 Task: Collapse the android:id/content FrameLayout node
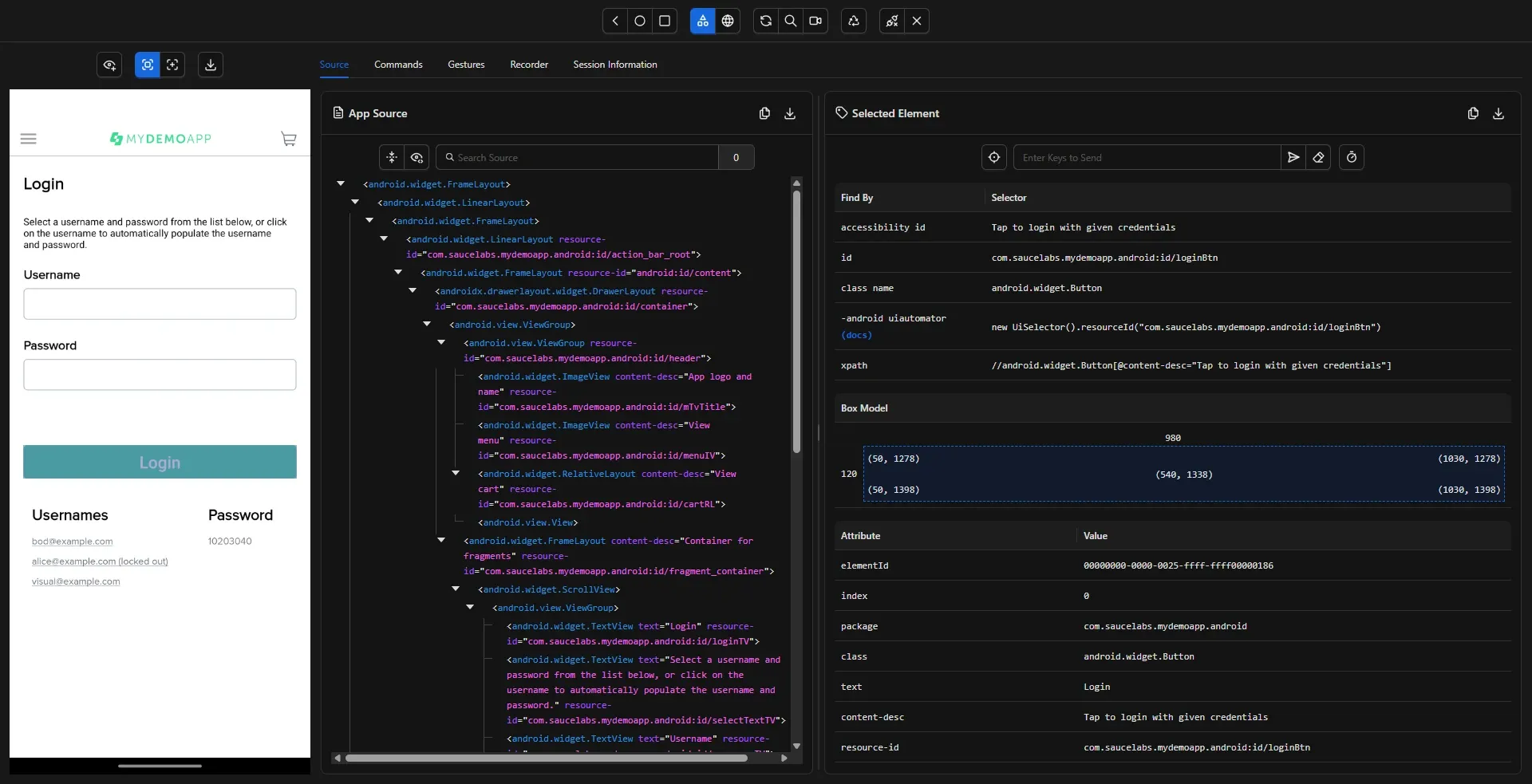pyautogui.click(x=399, y=273)
